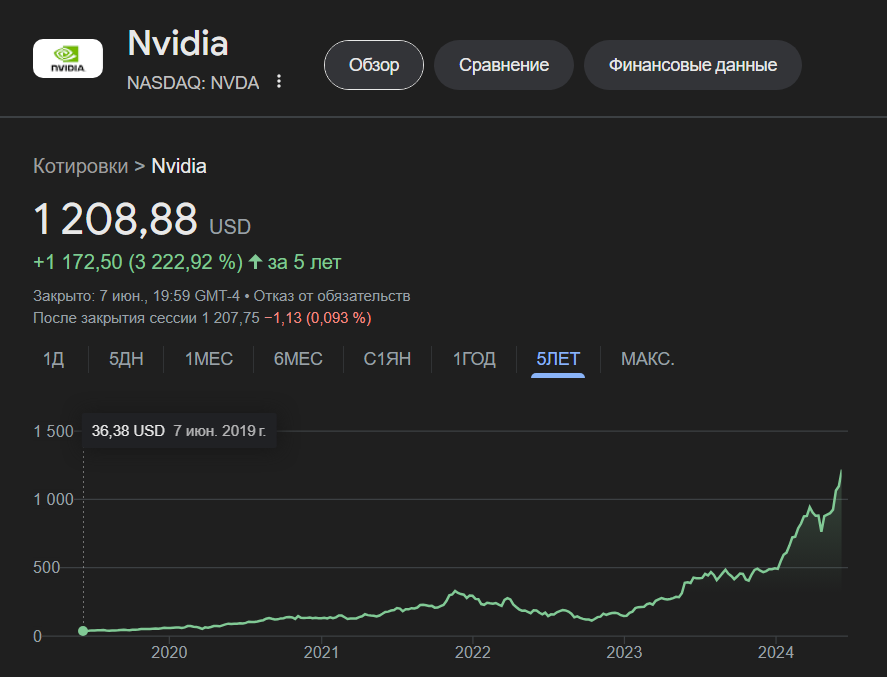Click the 2022 label on chart axis

[x=472, y=654]
